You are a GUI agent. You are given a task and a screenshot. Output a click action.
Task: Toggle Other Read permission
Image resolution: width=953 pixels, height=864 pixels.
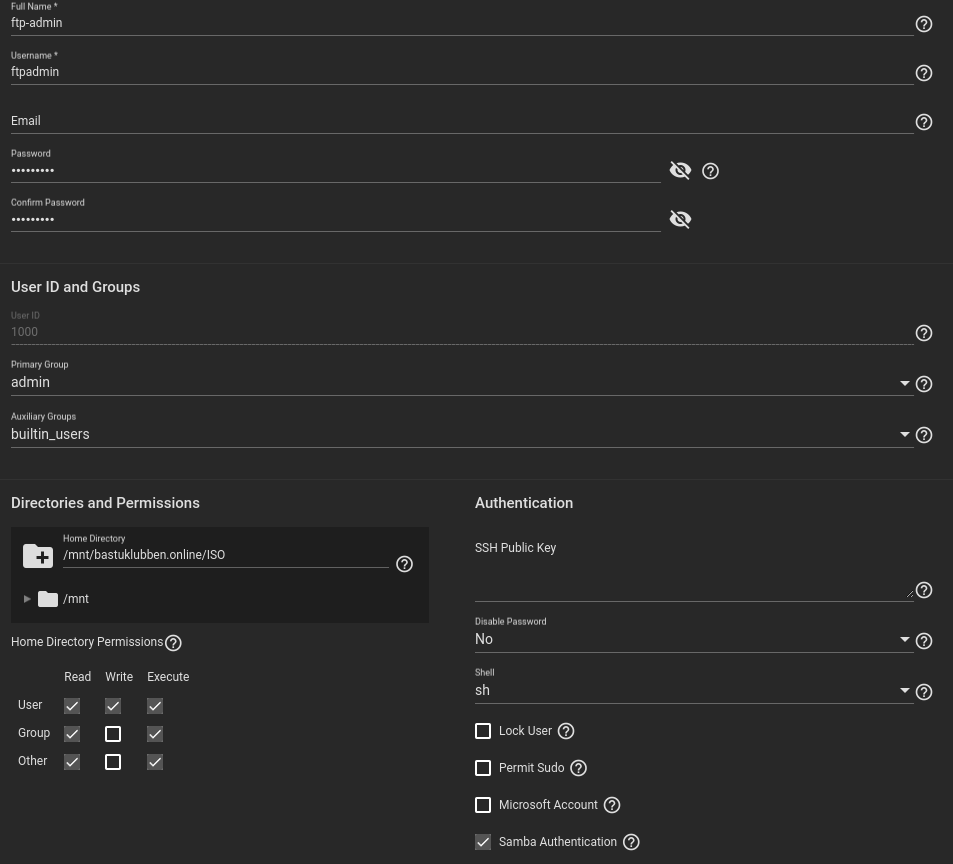[72, 762]
